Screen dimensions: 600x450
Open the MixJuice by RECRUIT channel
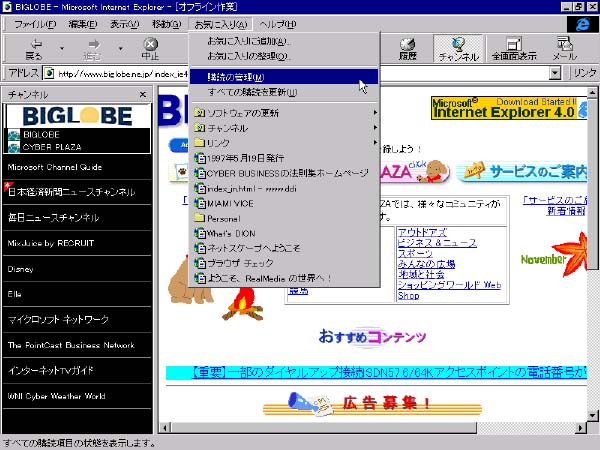[x=77, y=243]
